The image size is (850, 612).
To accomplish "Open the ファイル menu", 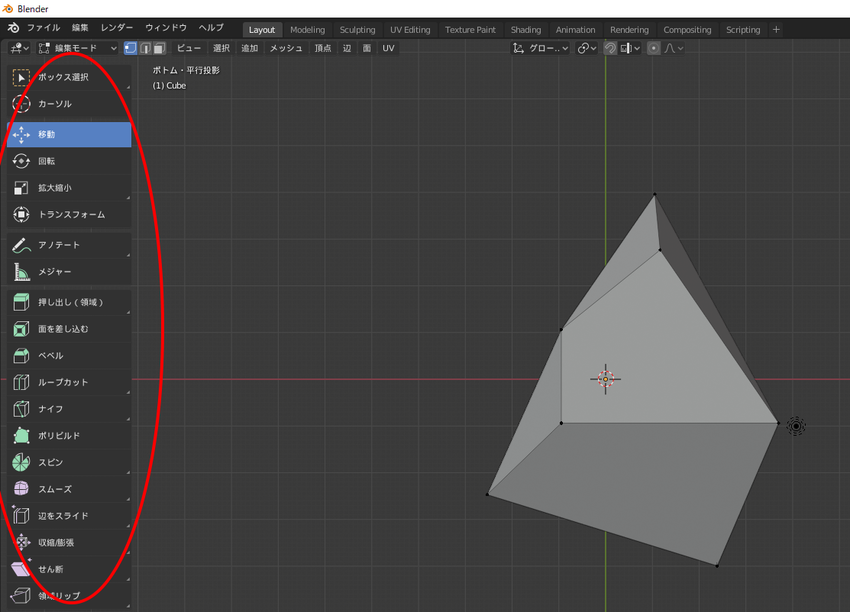I will 43,28.
